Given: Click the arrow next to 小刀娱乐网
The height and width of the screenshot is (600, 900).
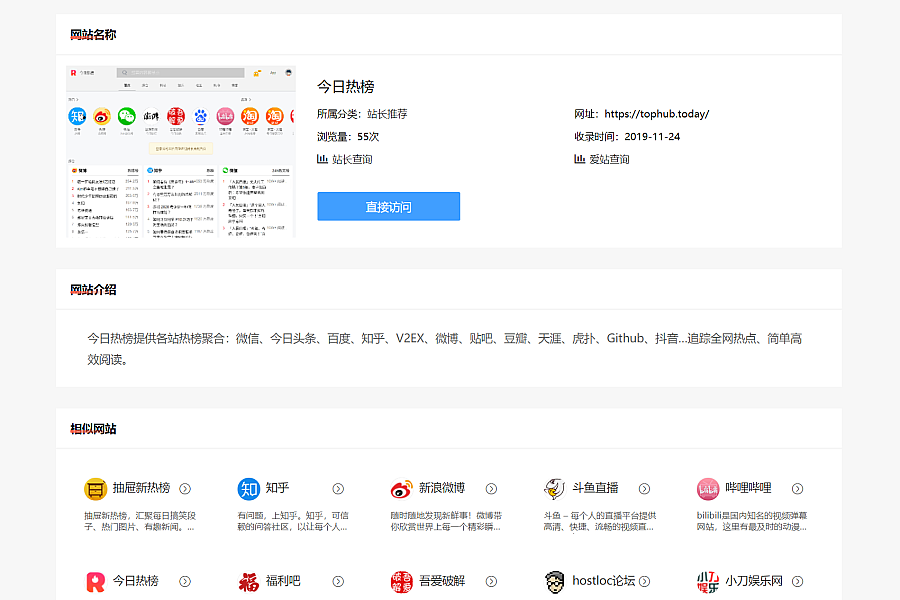Looking at the screenshot, I should pos(797,582).
